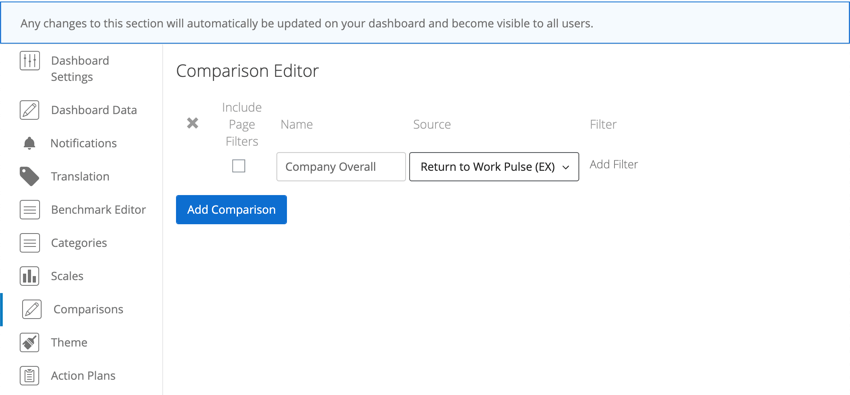
Task: Remove comparison with the X icon
Action: click(192, 124)
